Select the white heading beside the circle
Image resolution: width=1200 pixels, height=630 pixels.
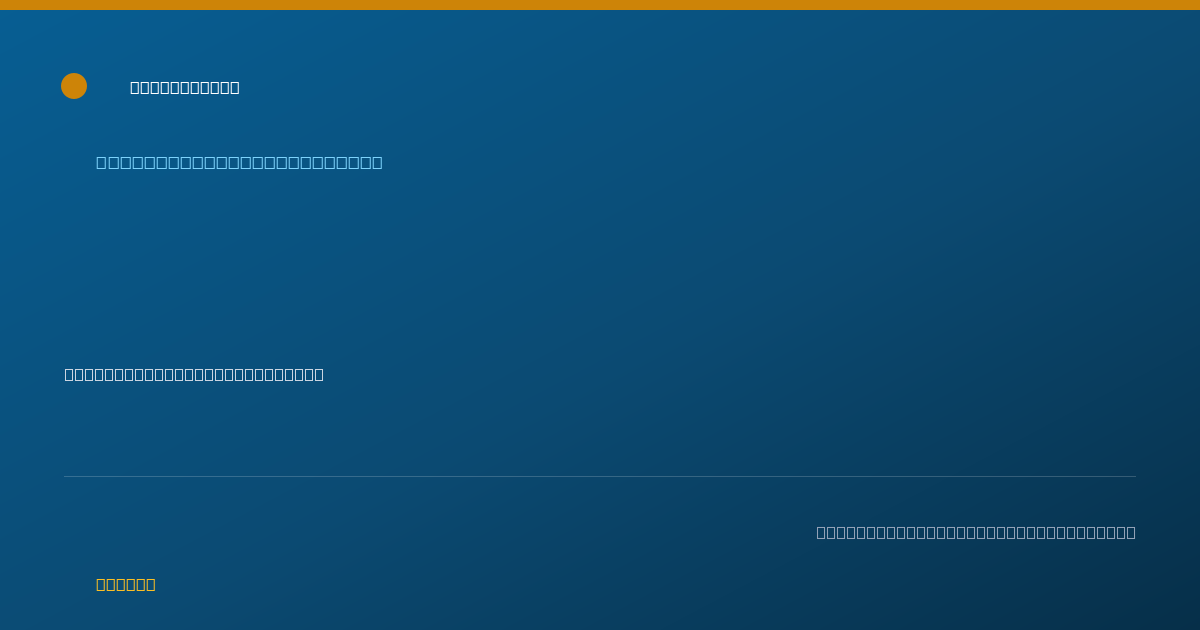tap(185, 87)
